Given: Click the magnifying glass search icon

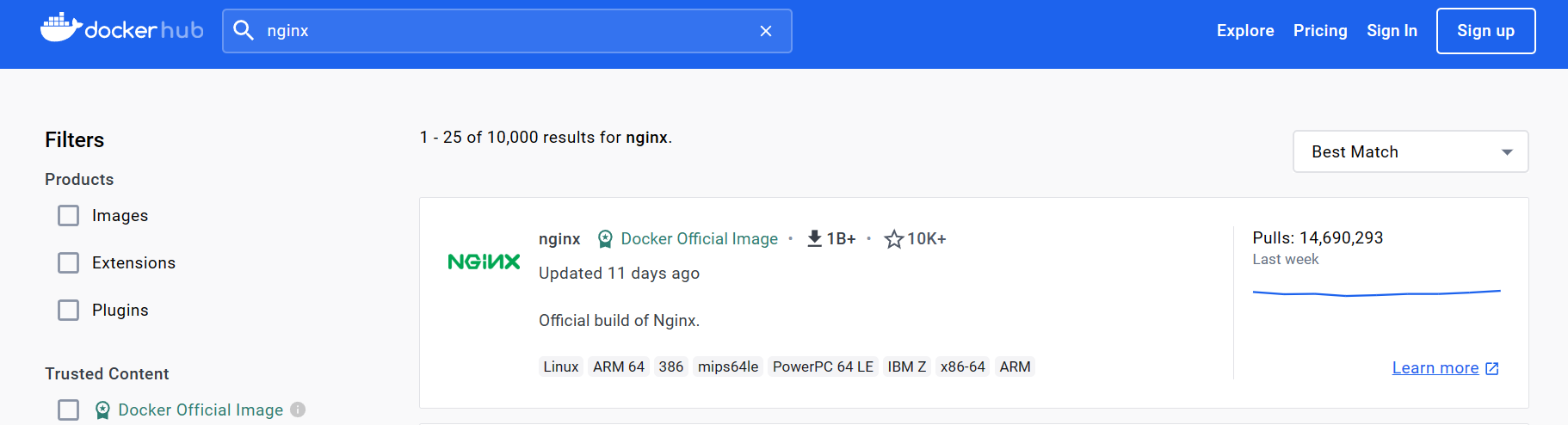Looking at the screenshot, I should (x=244, y=31).
